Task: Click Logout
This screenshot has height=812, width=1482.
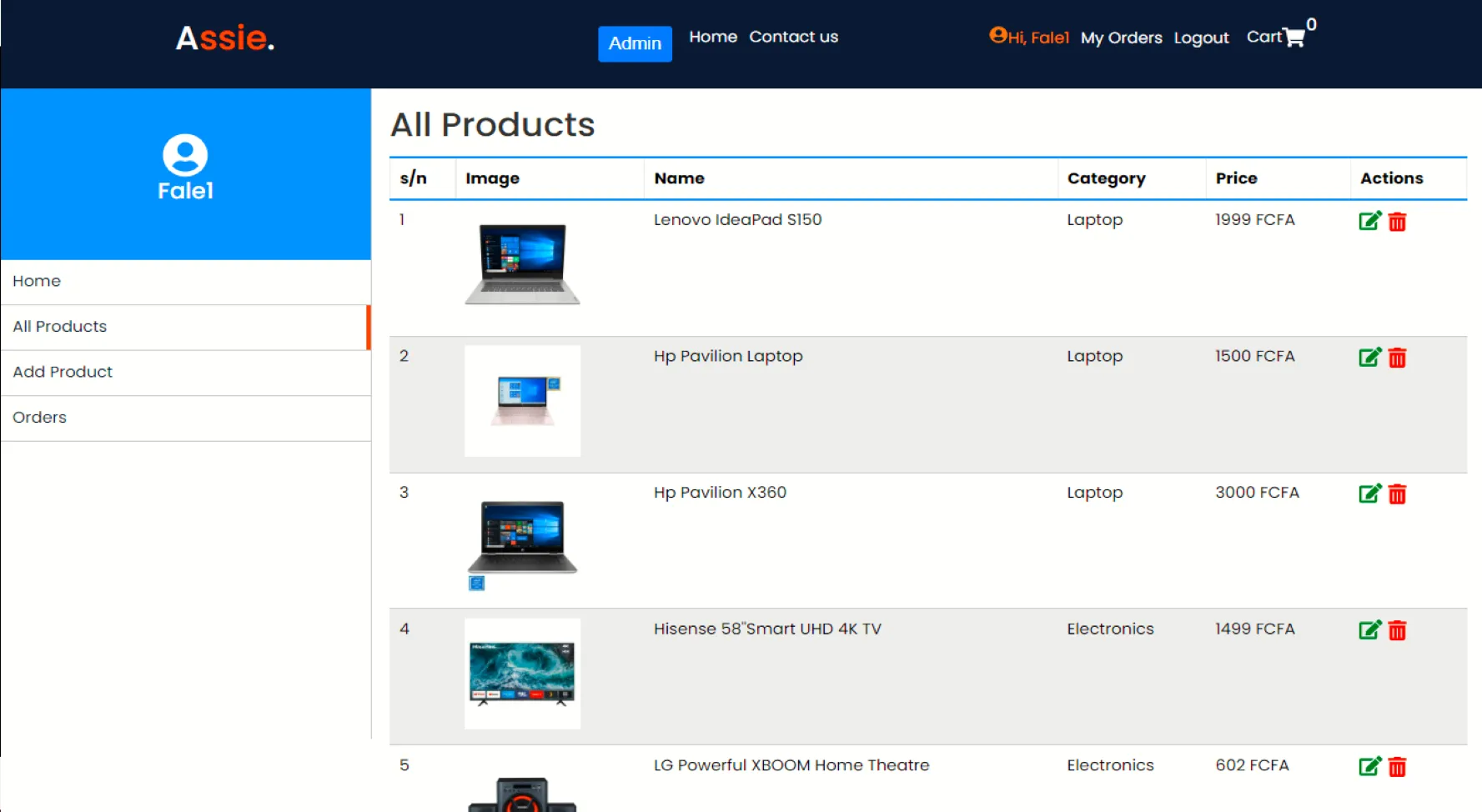Action: point(1201,38)
